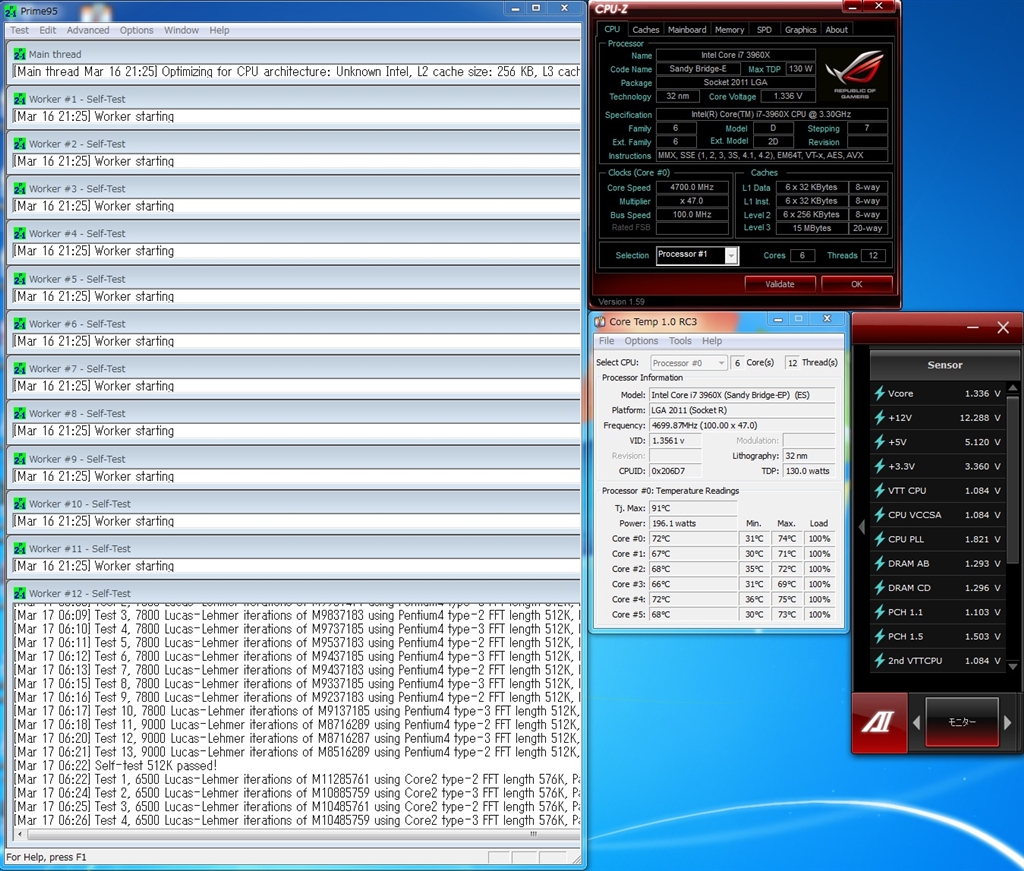
Task: Open the Processor #1 selection dropdown in CPU-Z
Action: point(731,256)
